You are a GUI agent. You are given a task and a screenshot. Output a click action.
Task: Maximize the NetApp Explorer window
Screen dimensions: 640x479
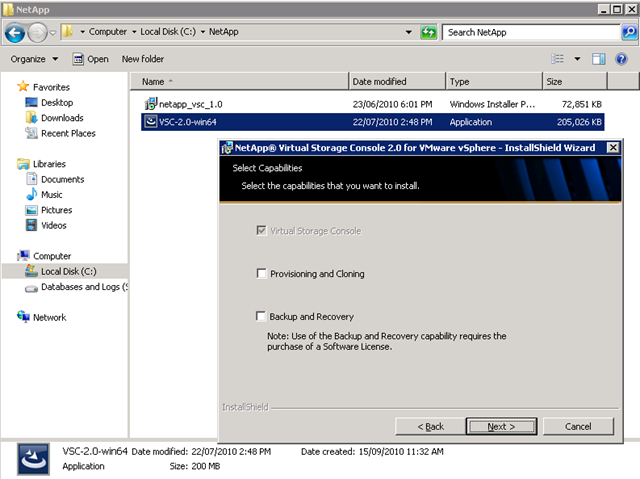(617, 9)
